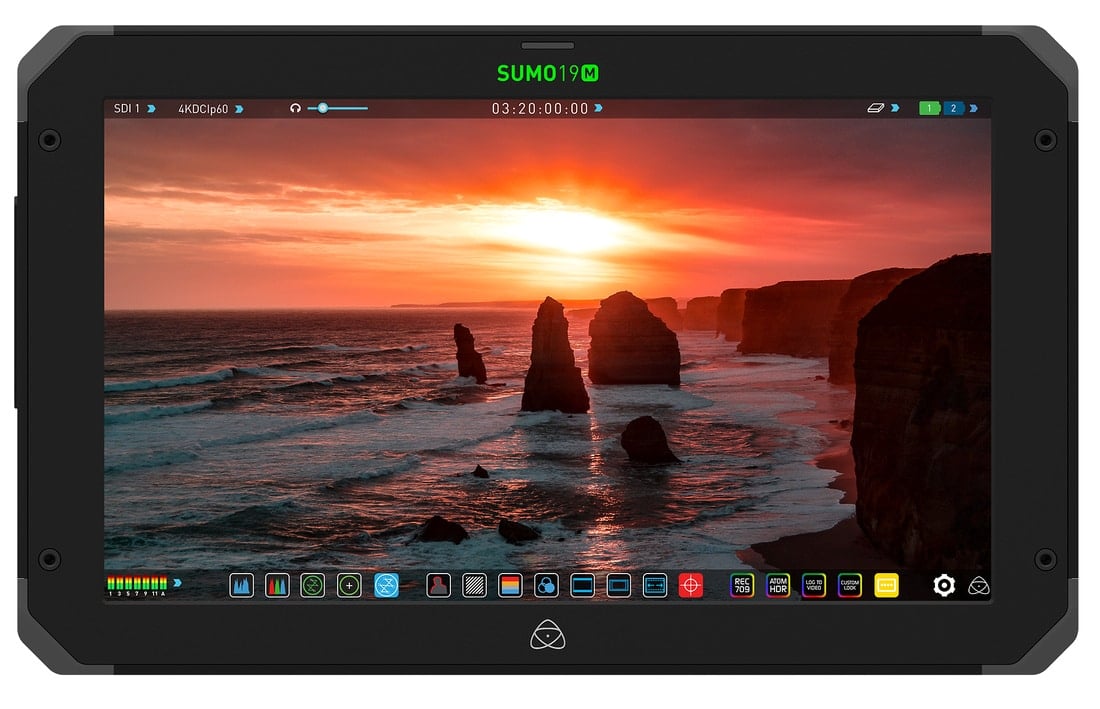
Task: Open the settings gear
Action: pyautogui.click(x=944, y=585)
